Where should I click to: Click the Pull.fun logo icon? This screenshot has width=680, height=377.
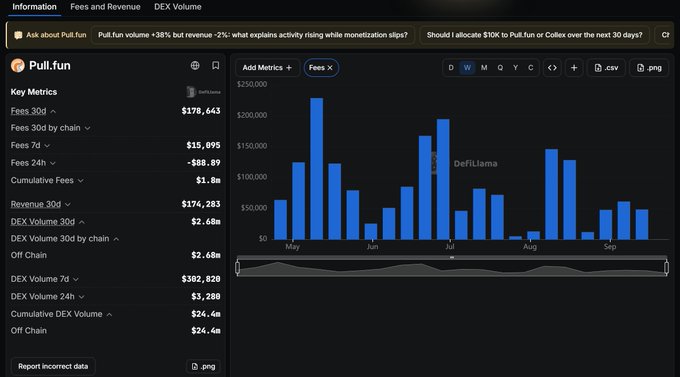coord(18,66)
